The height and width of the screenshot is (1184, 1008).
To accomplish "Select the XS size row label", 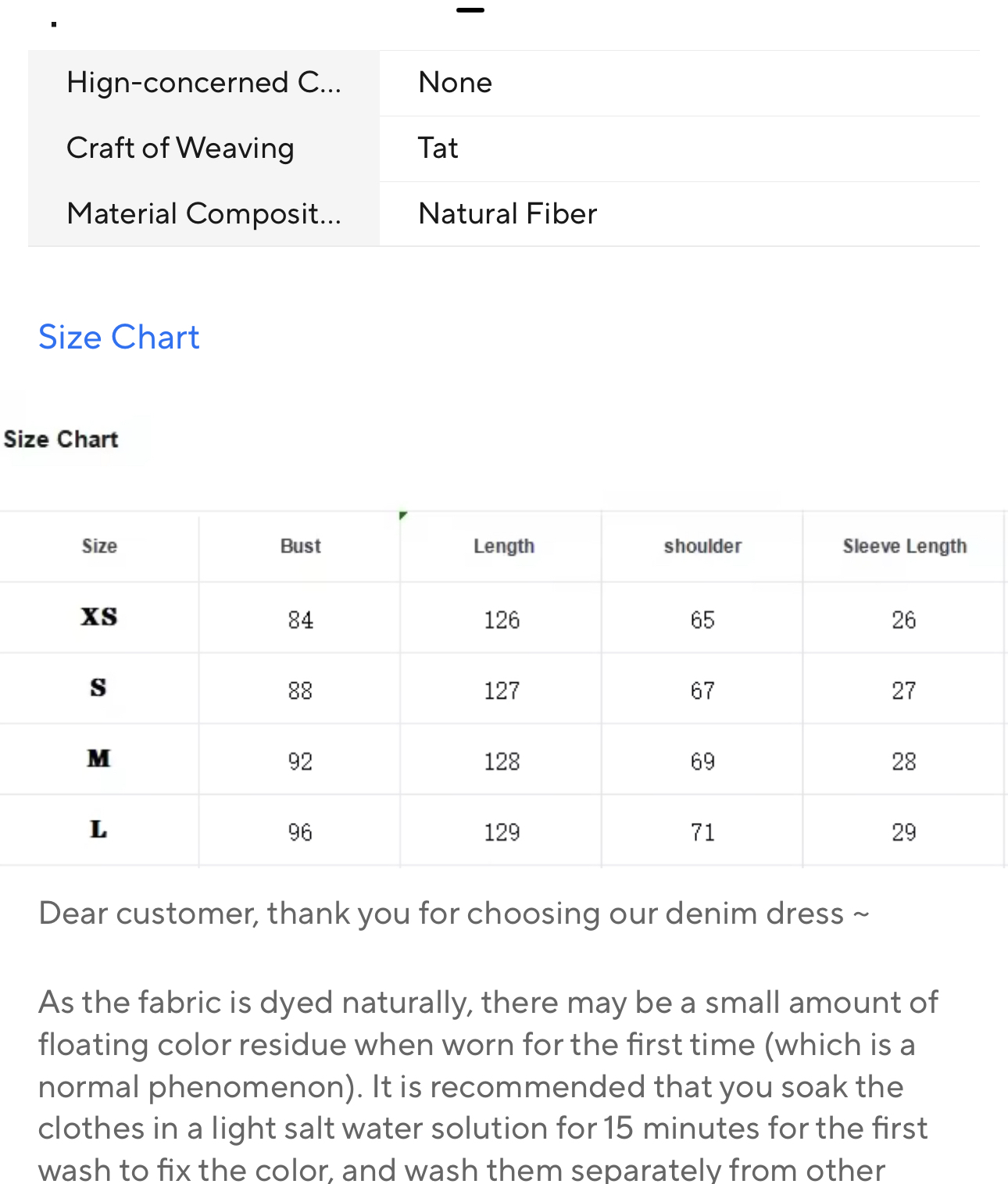I will click(x=99, y=617).
